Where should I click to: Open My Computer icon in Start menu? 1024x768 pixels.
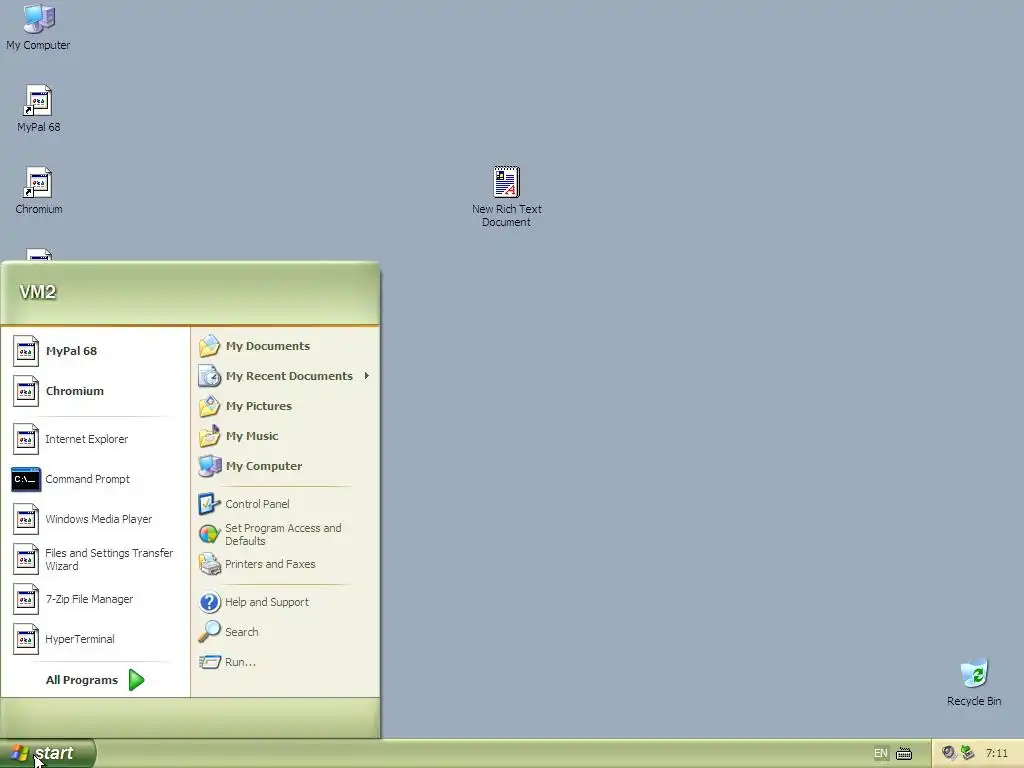pyautogui.click(x=210, y=466)
